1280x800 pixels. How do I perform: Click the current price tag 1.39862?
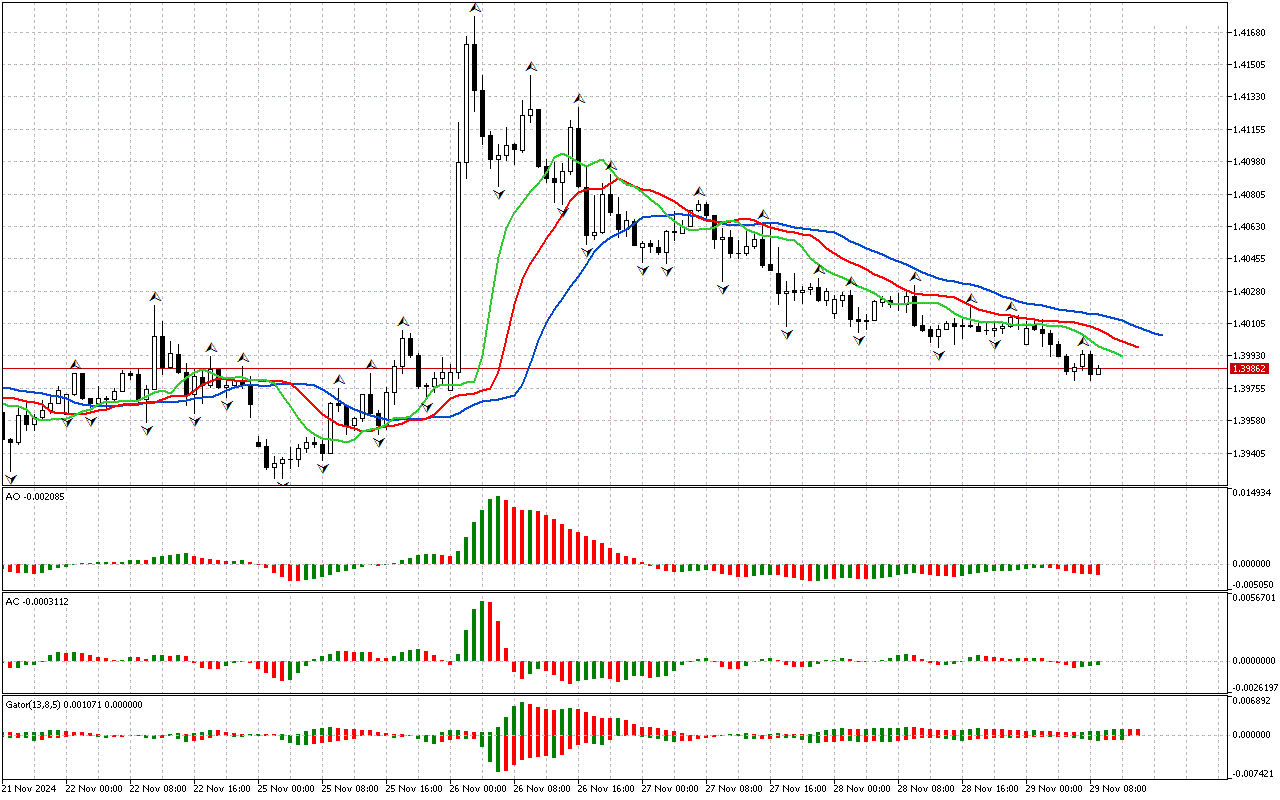[x=1249, y=369]
